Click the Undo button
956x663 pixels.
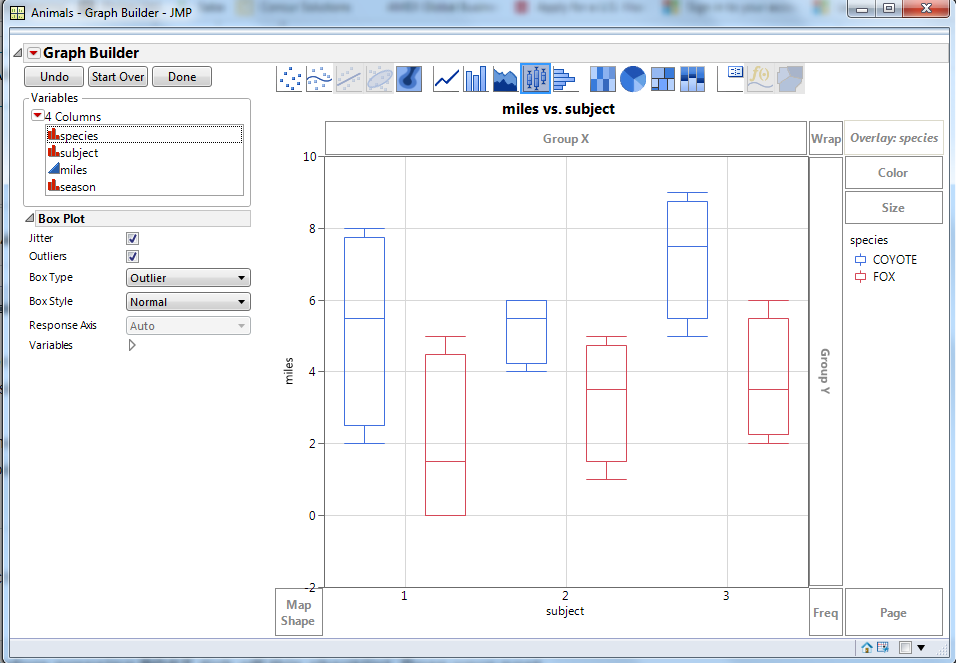coord(53,76)
